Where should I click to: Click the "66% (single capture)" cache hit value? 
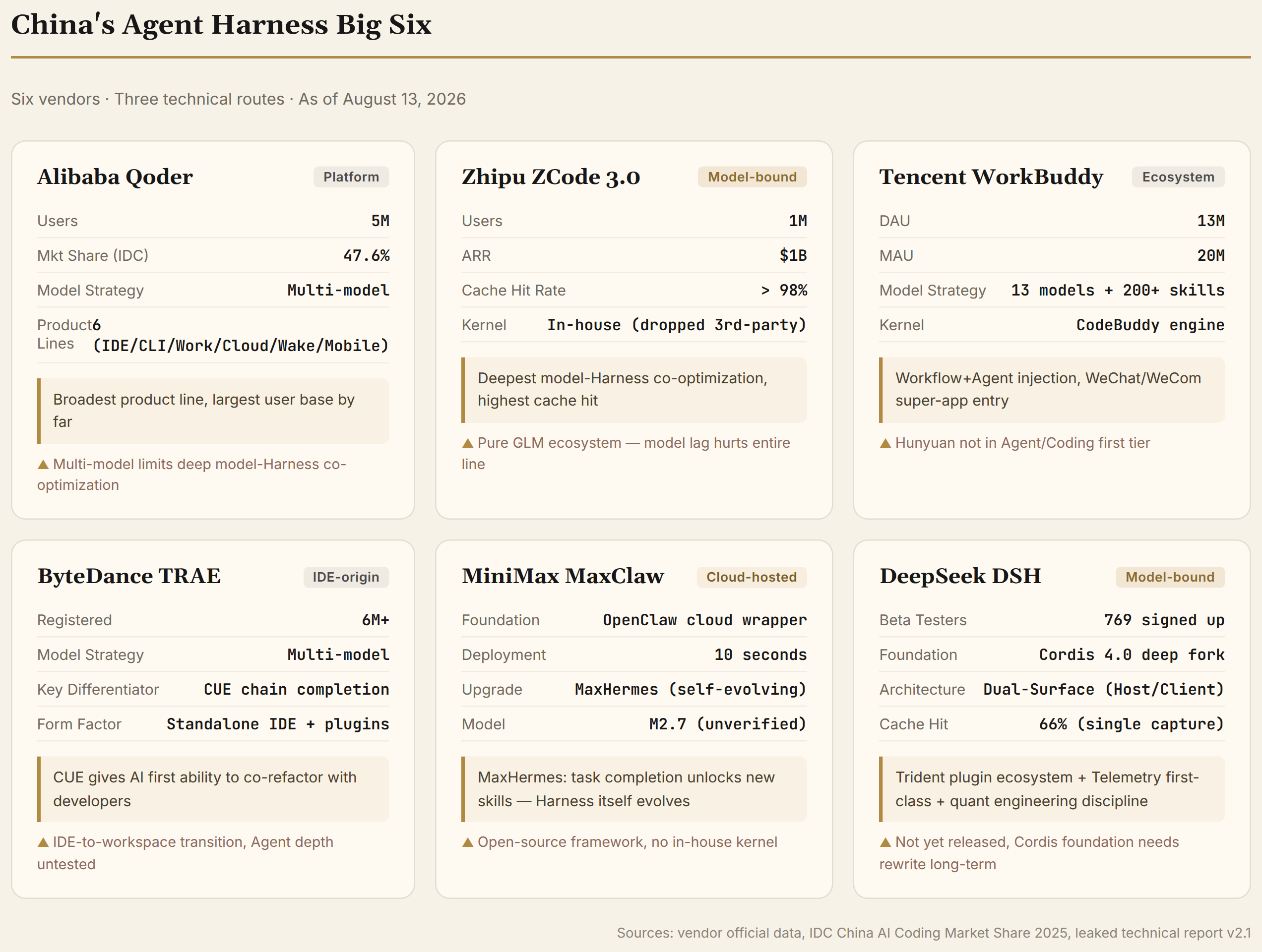point(1132,724)
